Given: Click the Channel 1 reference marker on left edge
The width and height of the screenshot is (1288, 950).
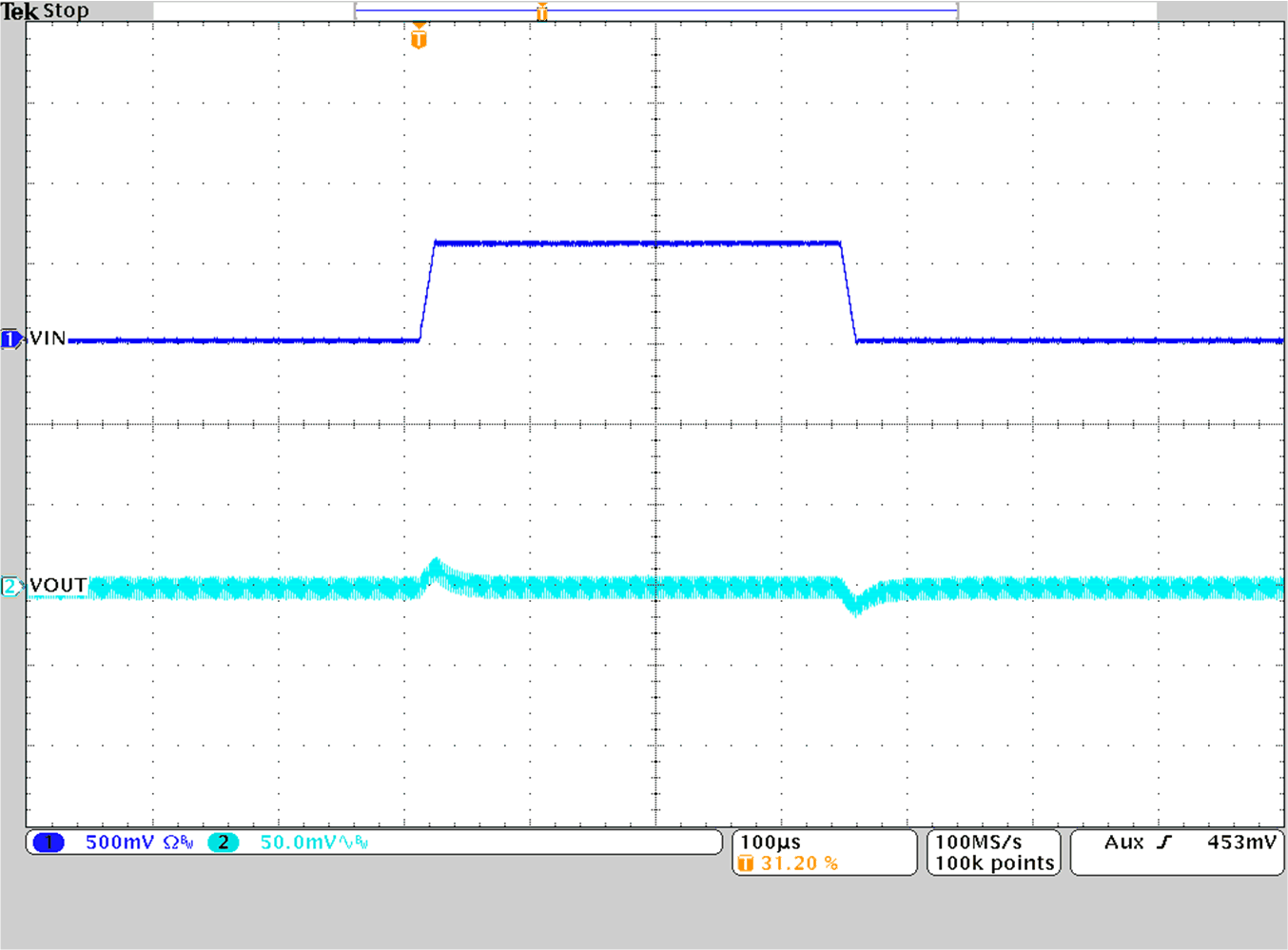Looking at the screenshot, I should coord(10,339).
